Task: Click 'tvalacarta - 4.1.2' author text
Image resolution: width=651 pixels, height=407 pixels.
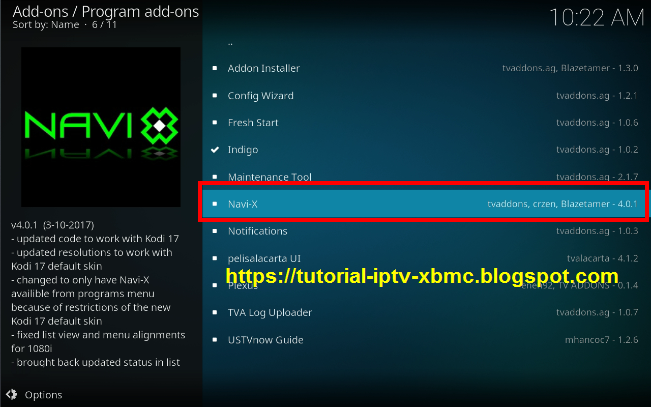Action: pos(603,258)
